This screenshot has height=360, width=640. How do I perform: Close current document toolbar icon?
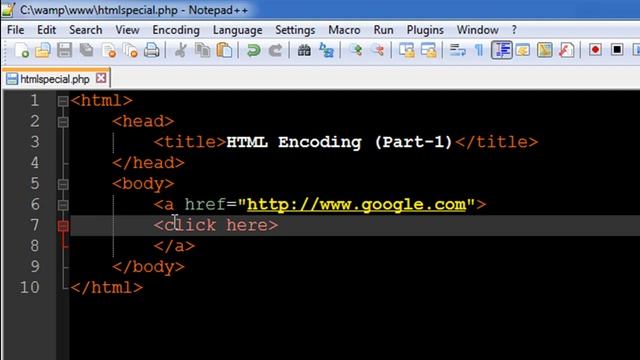109,50
